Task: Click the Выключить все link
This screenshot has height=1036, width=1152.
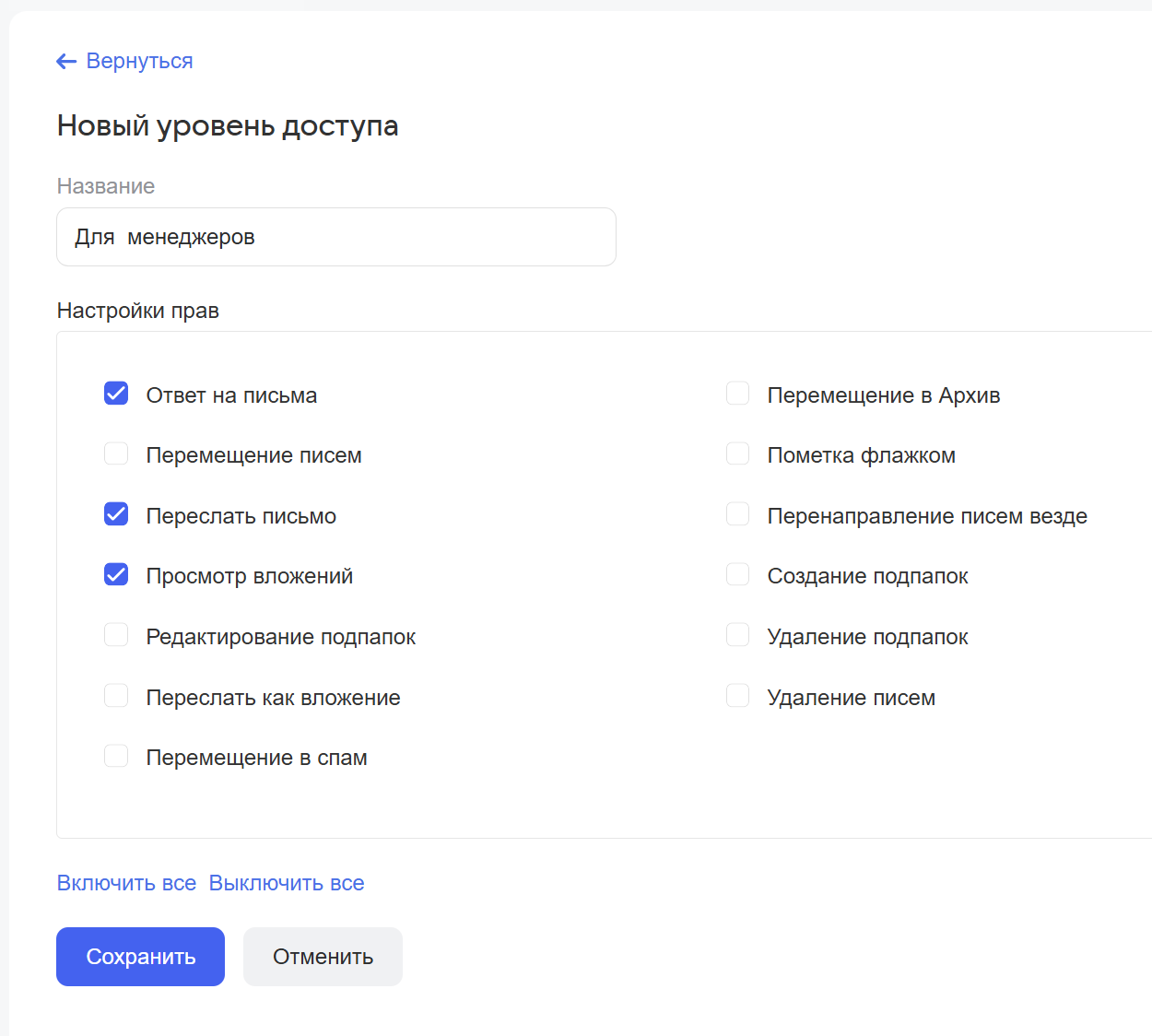Action: (x=287, y=883)
